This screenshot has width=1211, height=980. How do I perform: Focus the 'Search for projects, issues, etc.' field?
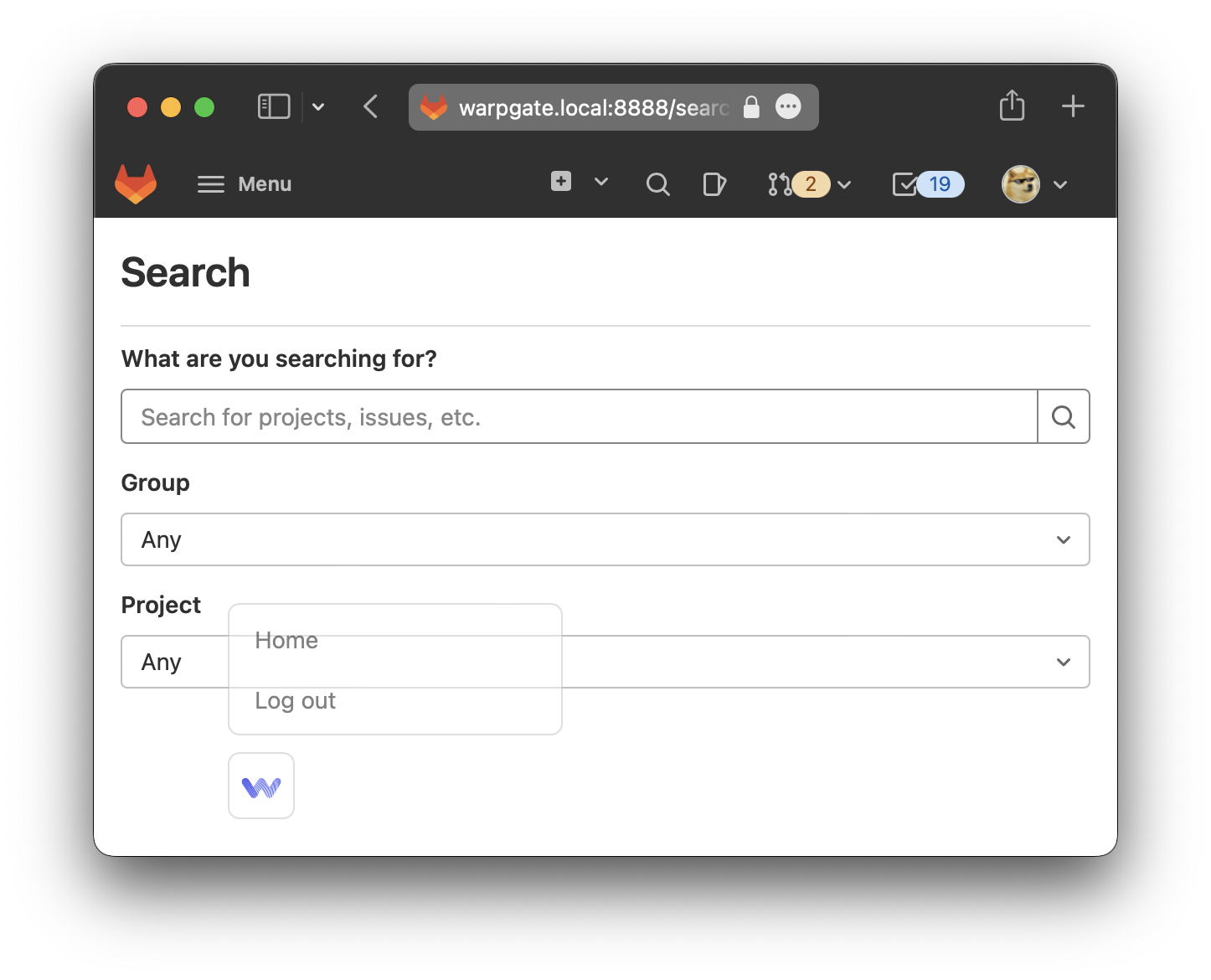click(x=580, y=416)
